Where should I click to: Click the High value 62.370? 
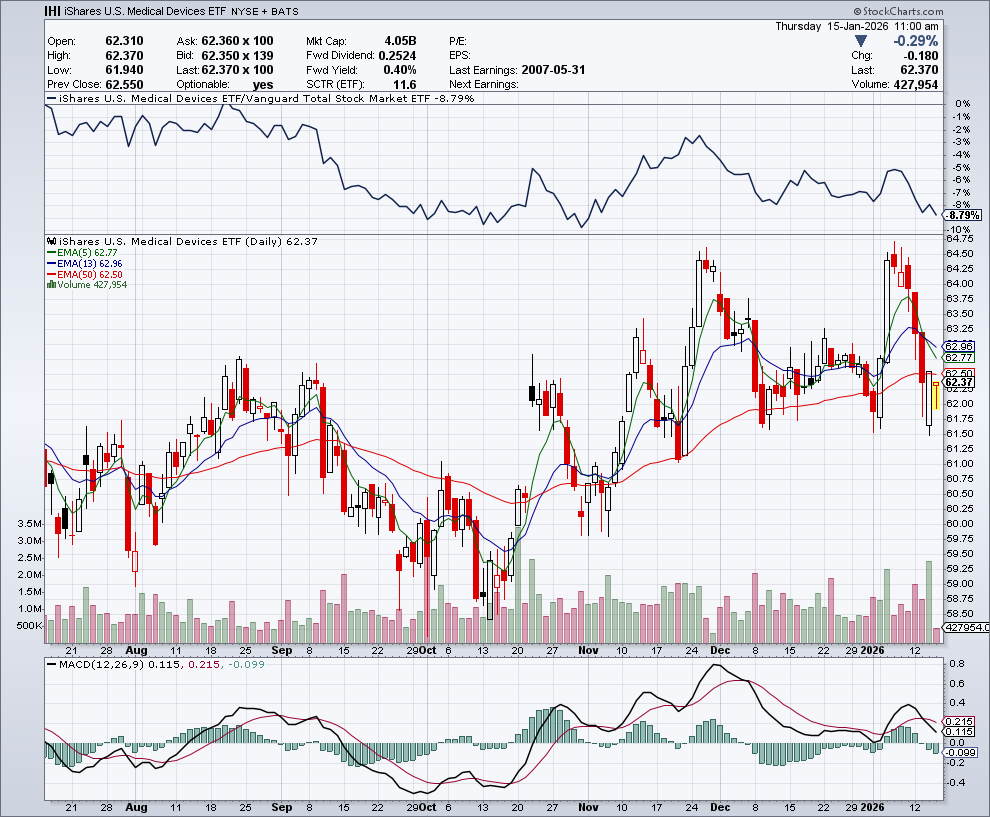[x=124, y=56]
